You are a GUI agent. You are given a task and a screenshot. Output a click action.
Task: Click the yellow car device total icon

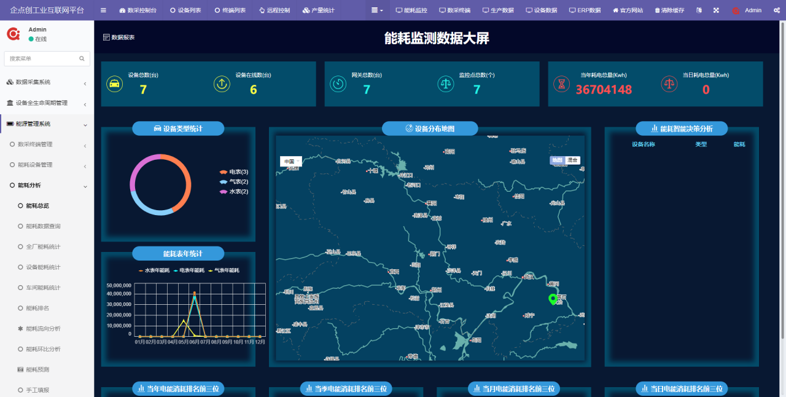114,84
